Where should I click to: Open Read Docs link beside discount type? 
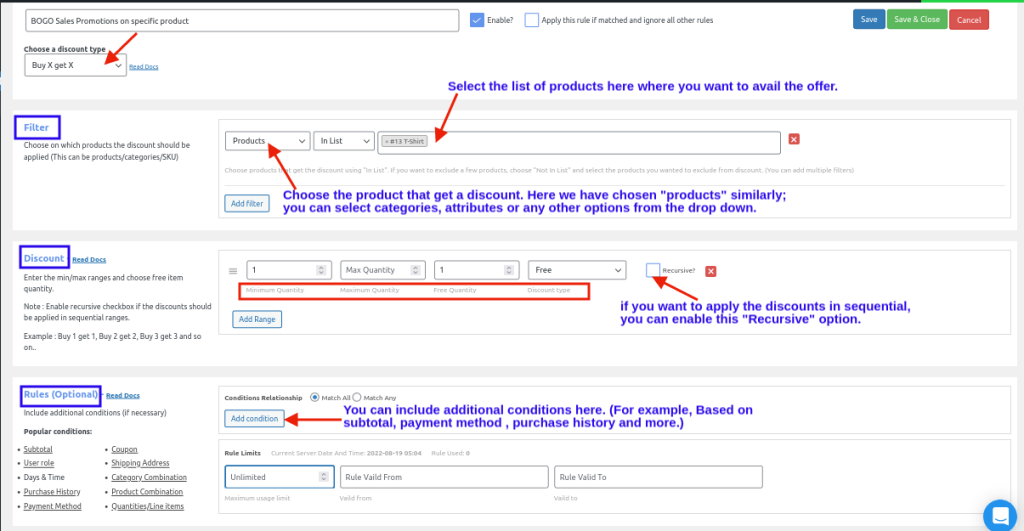[x=144, y=67]
